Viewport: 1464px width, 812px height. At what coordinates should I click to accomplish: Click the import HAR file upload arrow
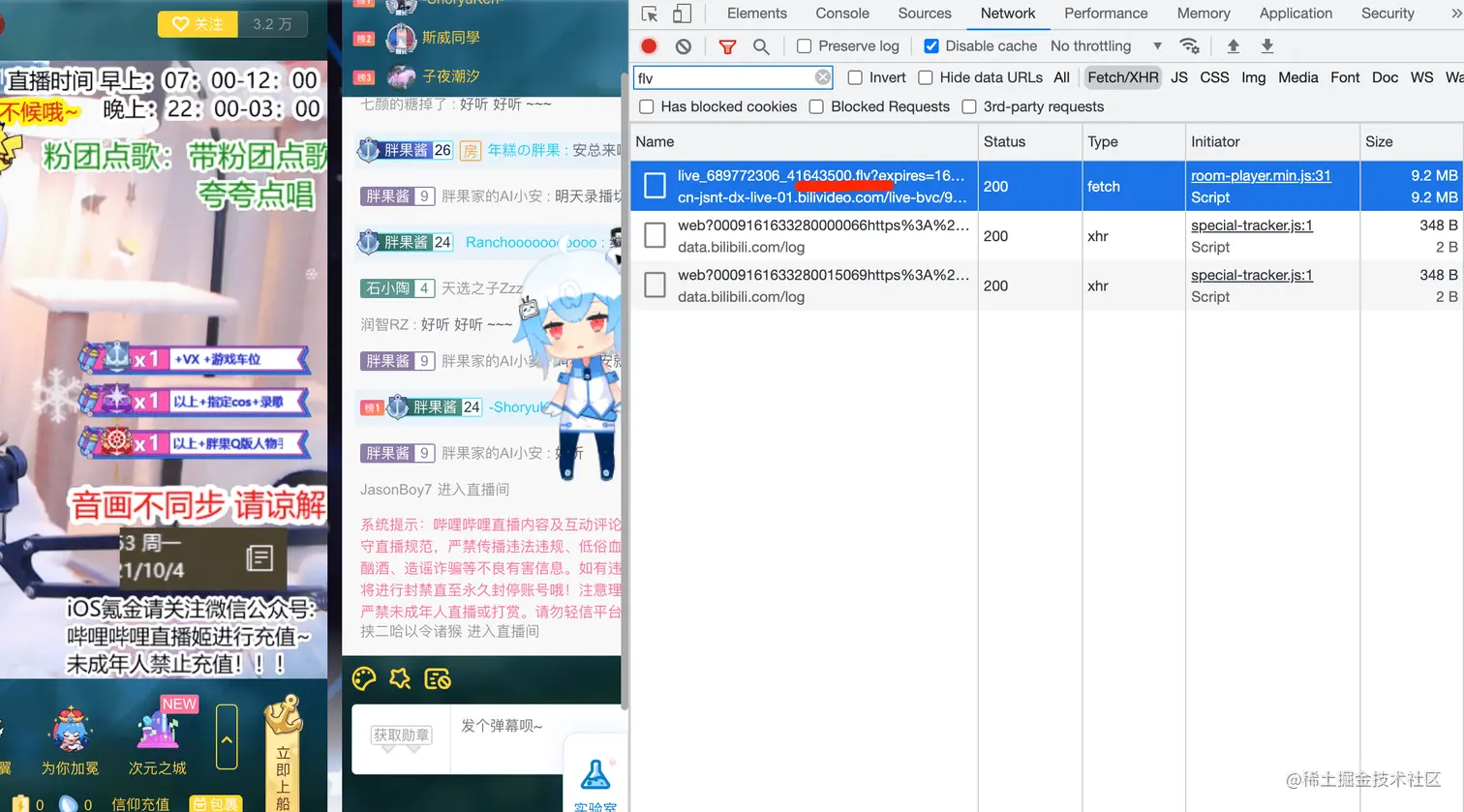coord(1233,46)
